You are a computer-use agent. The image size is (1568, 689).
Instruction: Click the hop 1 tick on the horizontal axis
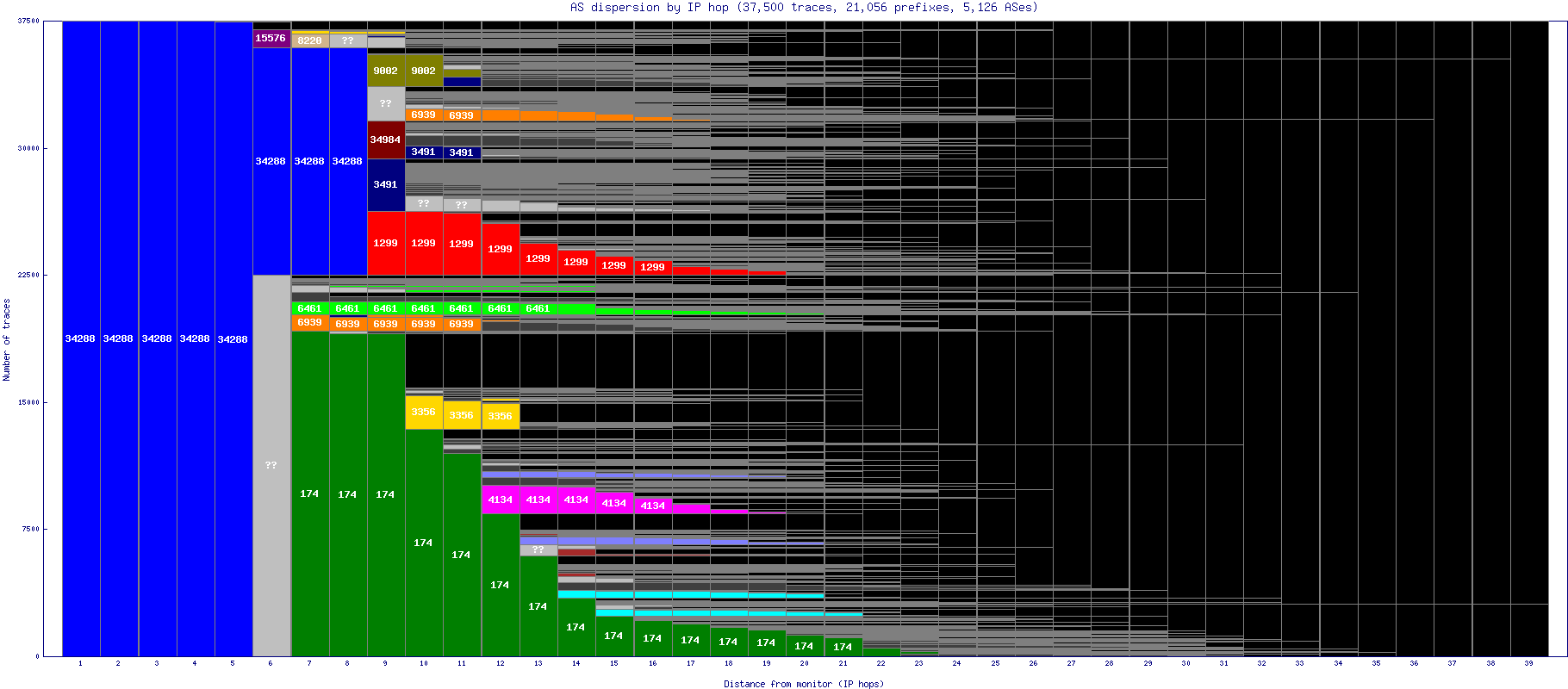81,664
